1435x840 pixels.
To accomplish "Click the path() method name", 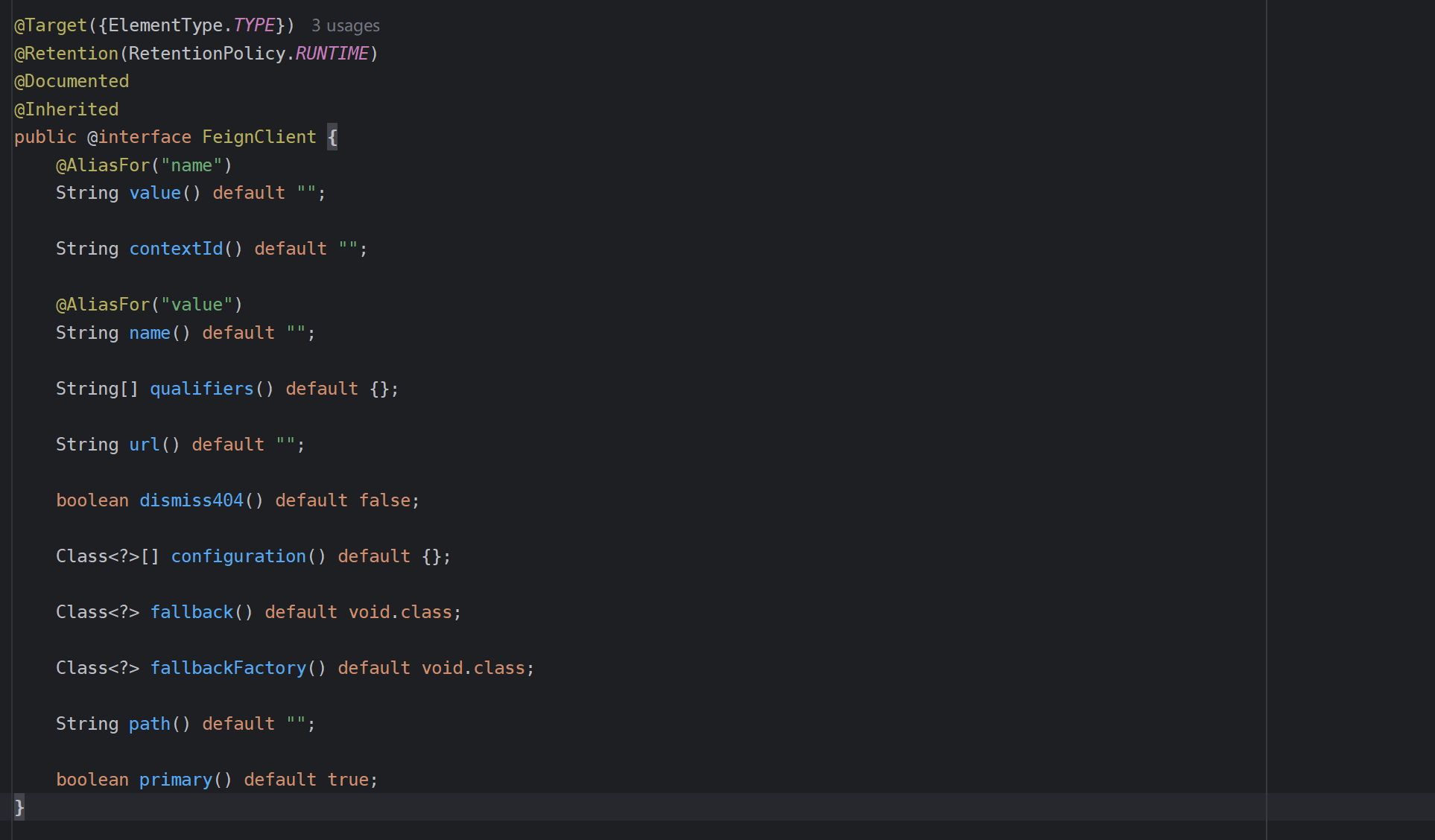I will [x=150, y=724].
